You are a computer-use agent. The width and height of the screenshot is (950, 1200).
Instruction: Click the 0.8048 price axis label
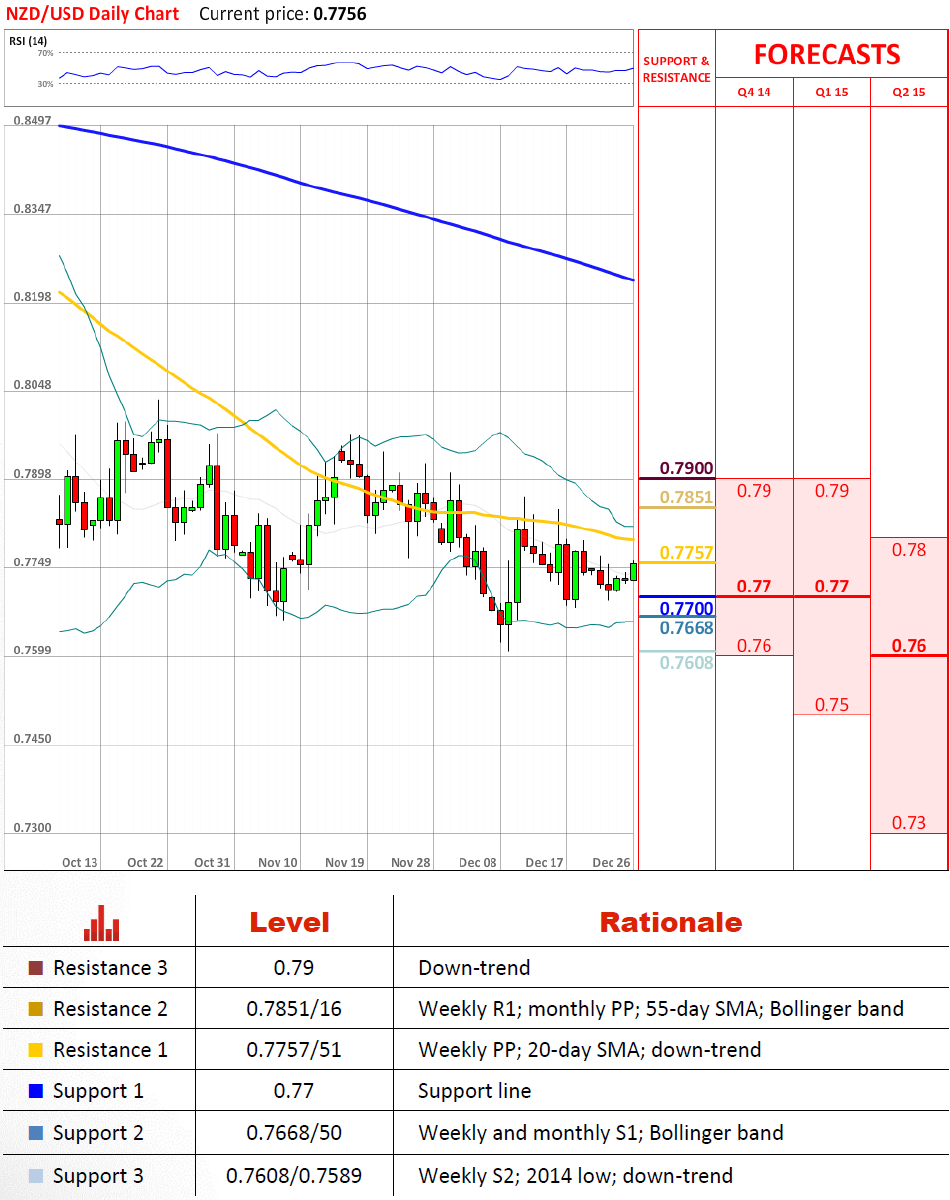[33, 385]
